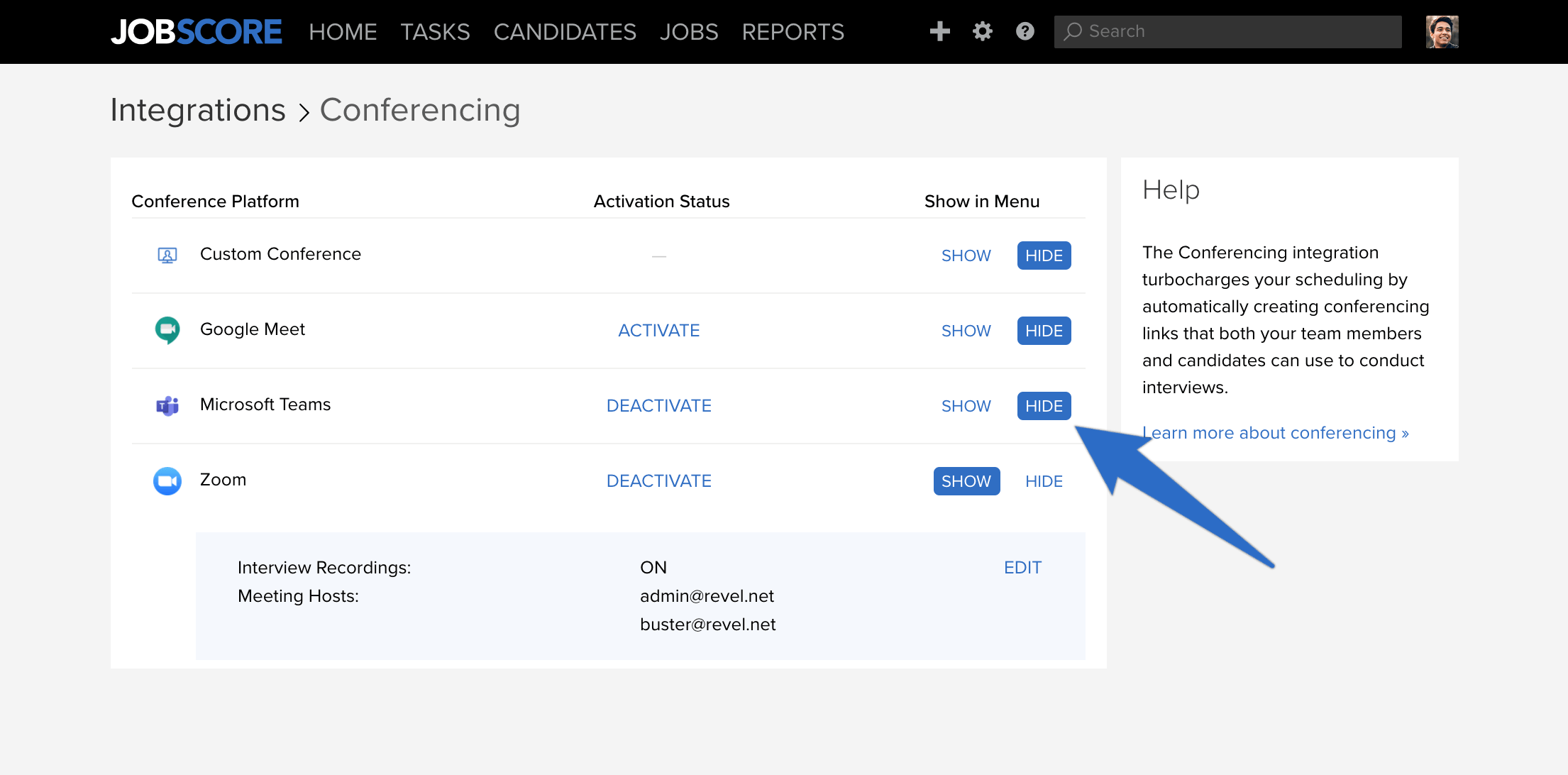The image size is (1568, 775).
Task: Activate Google Meet integration
Action: coord(659,331)
